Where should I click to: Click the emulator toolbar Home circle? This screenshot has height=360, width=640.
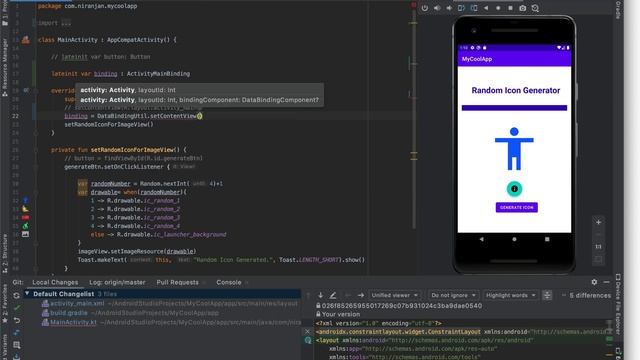tap(498, 8)
